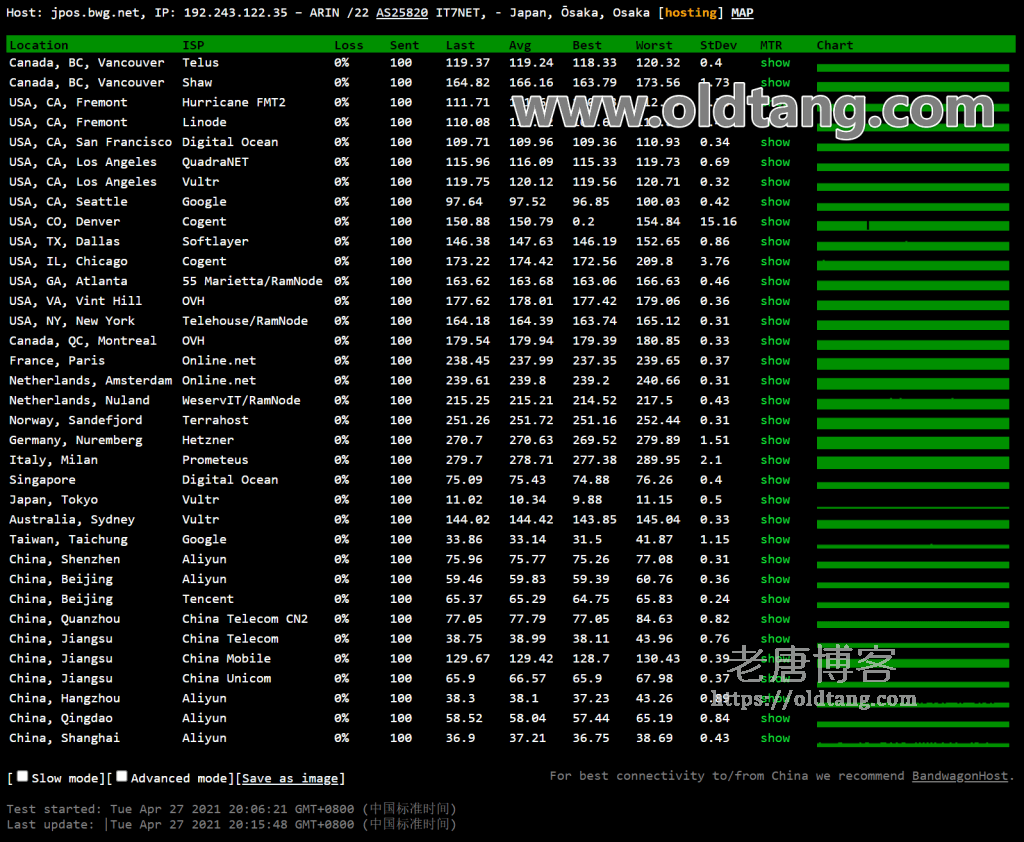Viewport: 1024px width, 842px height.
Task: Click the StDev column header
Action: 716,45
